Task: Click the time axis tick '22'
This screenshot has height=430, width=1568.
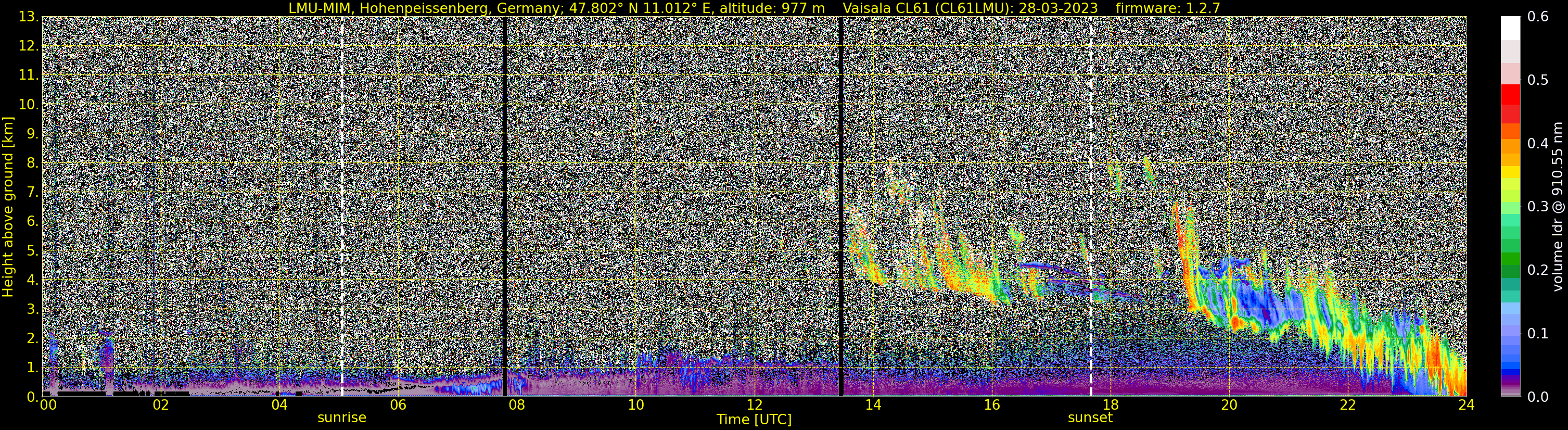Action: [x=1348, y=405]
